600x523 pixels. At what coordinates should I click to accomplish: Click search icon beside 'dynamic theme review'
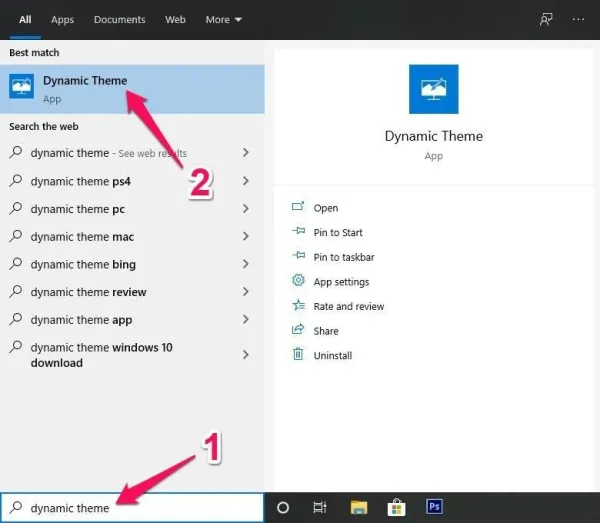[16, 291]
